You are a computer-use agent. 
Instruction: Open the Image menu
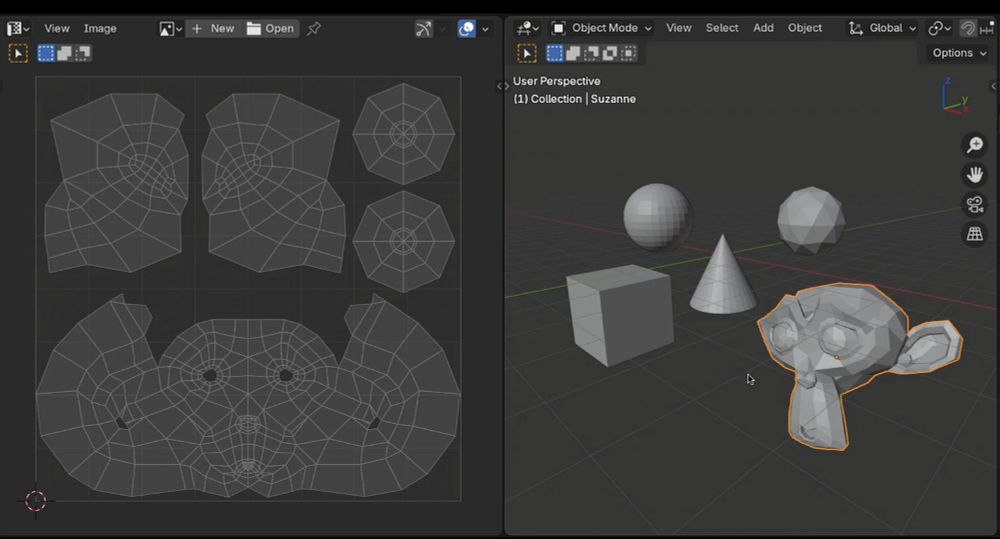(100, 28)
